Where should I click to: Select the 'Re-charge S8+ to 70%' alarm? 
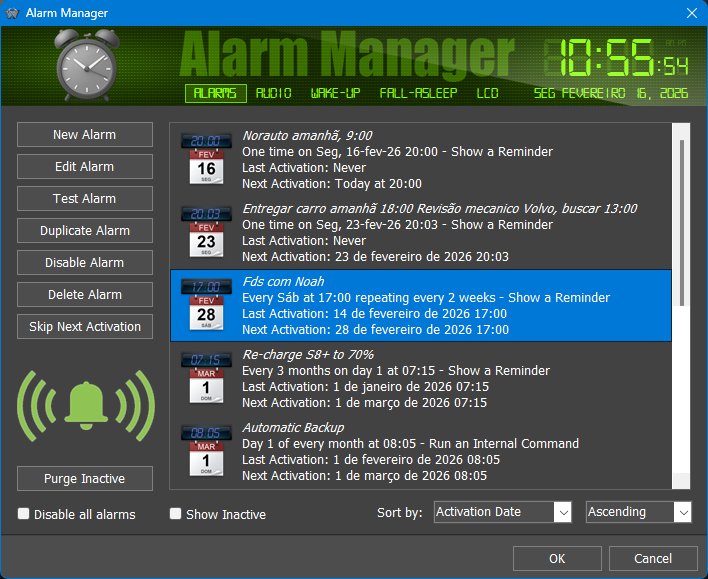tap(421, 378)
